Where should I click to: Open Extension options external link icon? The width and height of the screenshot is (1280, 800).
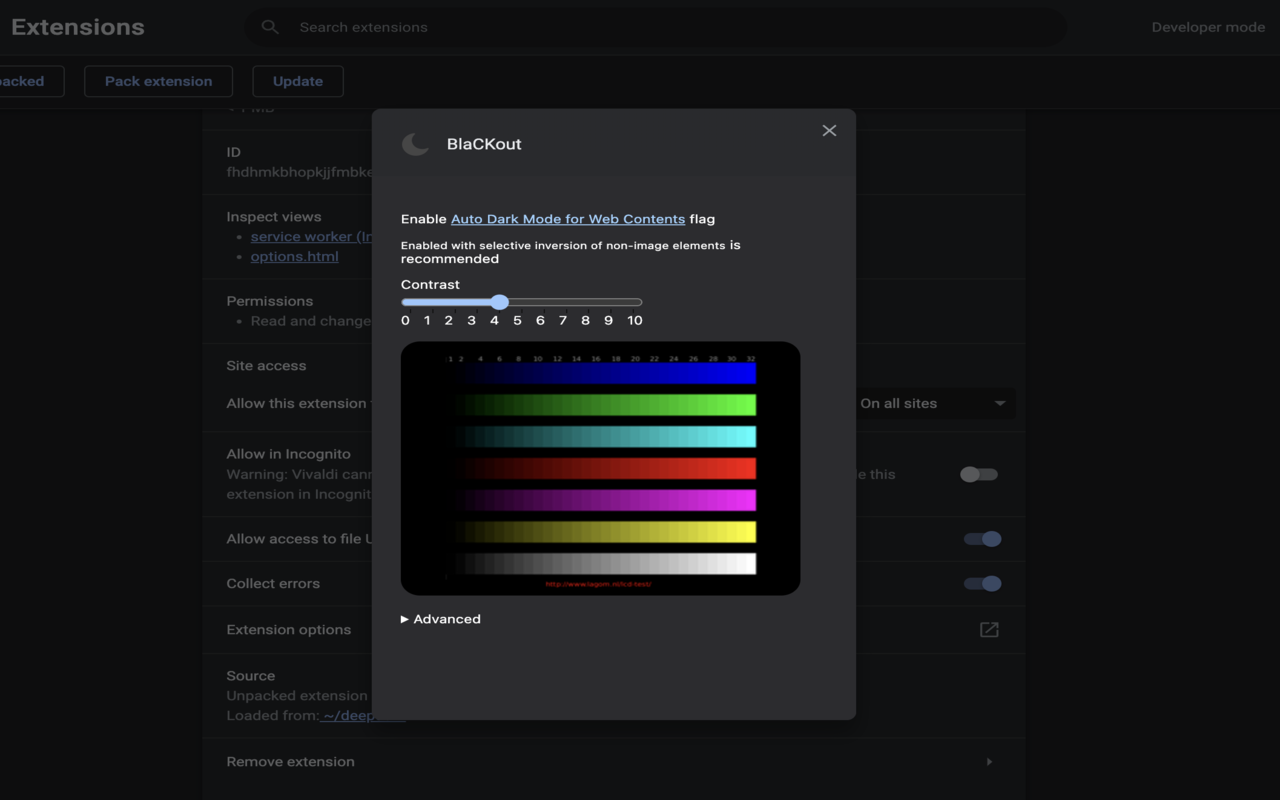pyautogui.click(x=989, y=629)
